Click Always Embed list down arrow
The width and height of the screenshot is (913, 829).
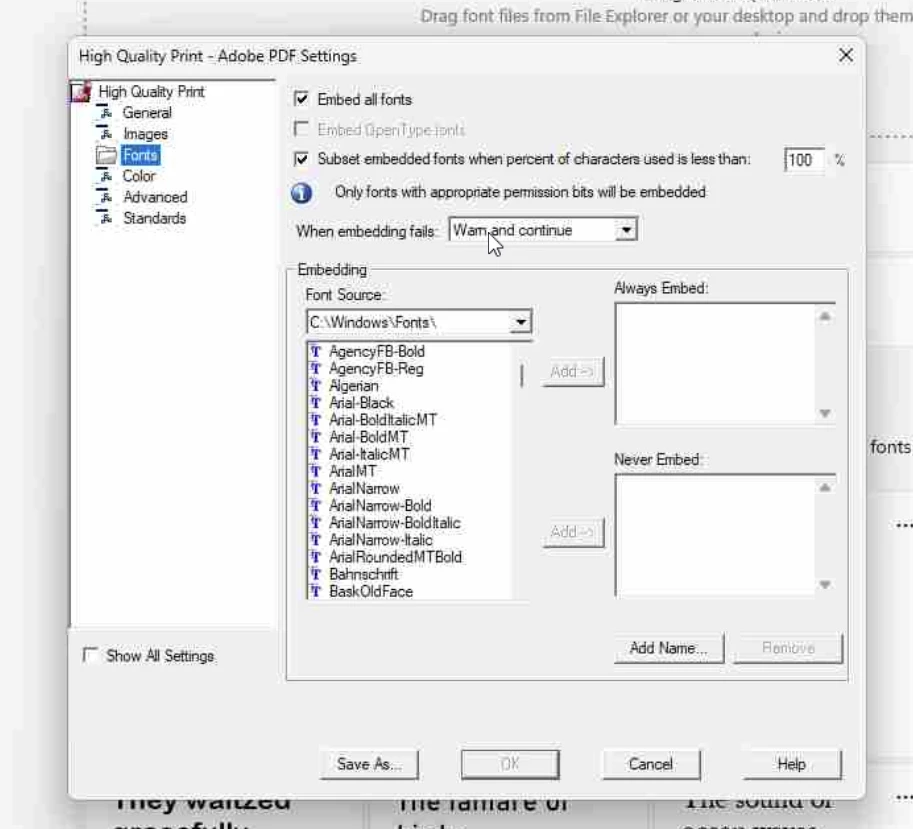(x=825, y=413)
